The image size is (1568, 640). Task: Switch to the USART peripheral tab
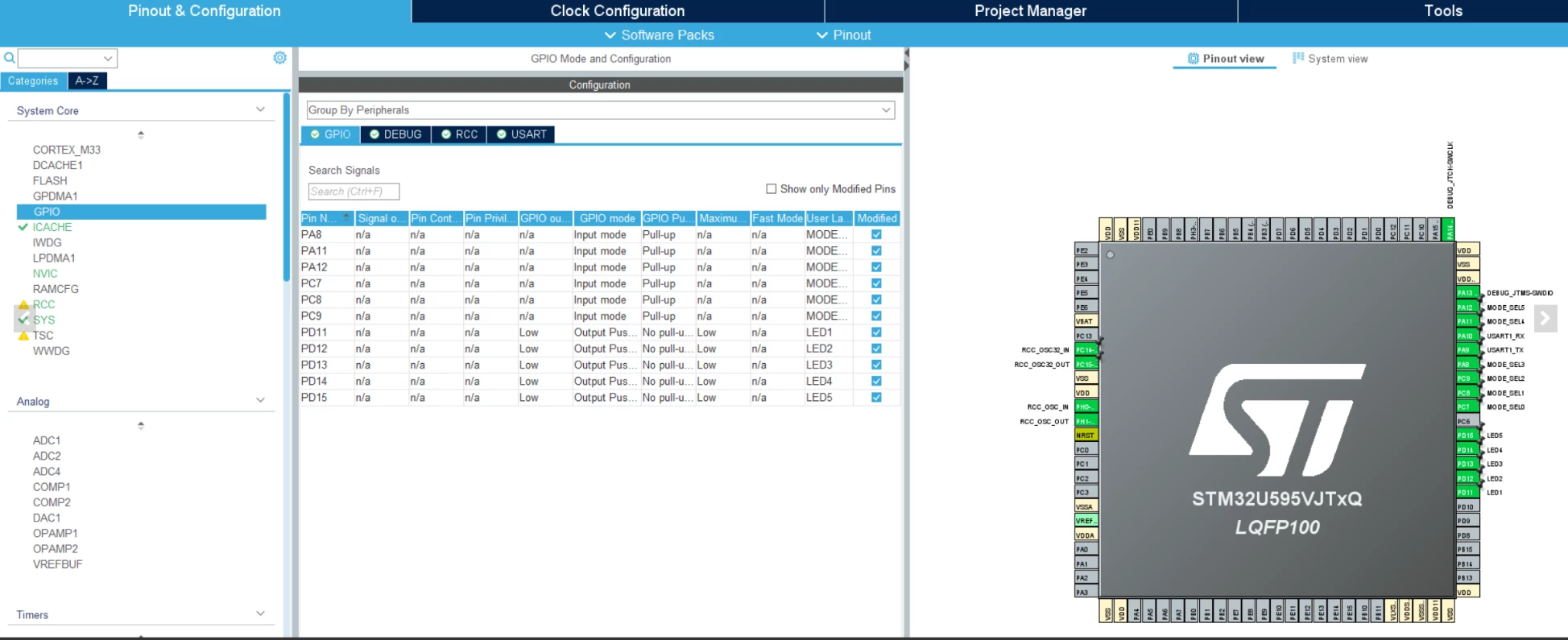(x=521, y=134)
